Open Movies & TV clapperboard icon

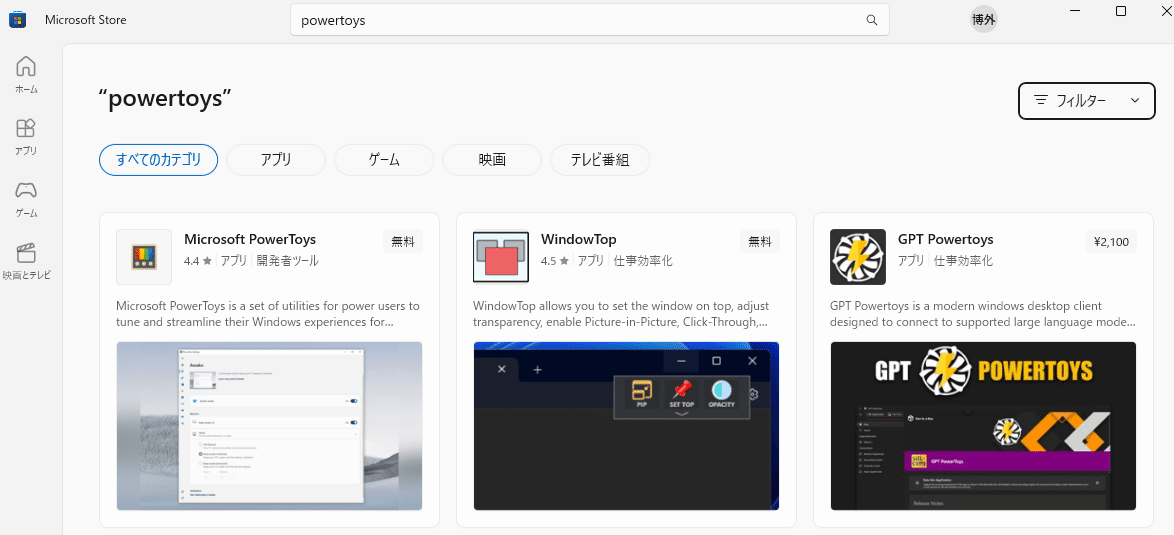pyautogui.click(x=26, y=253)
